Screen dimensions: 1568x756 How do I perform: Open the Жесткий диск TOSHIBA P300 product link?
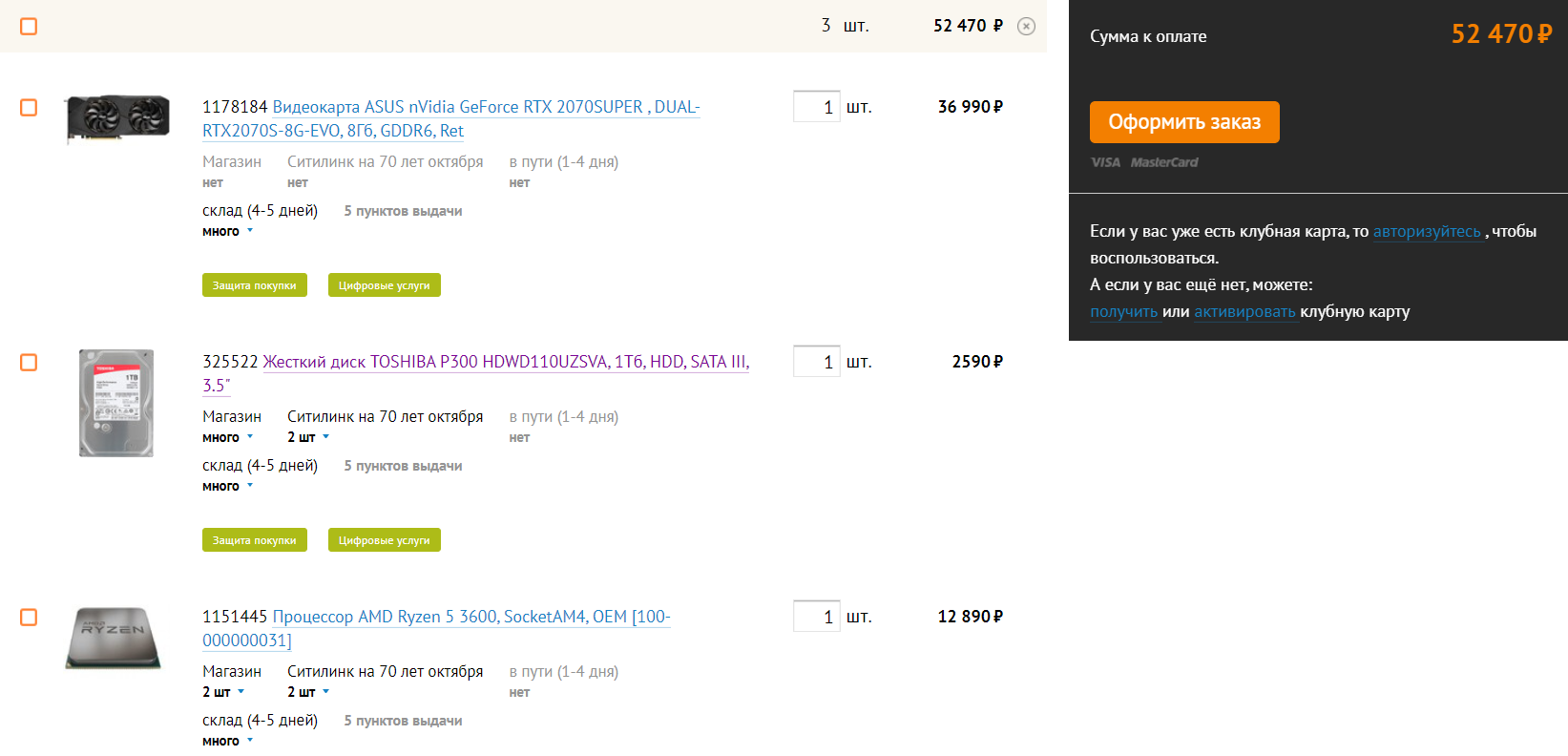click(505, 362)
